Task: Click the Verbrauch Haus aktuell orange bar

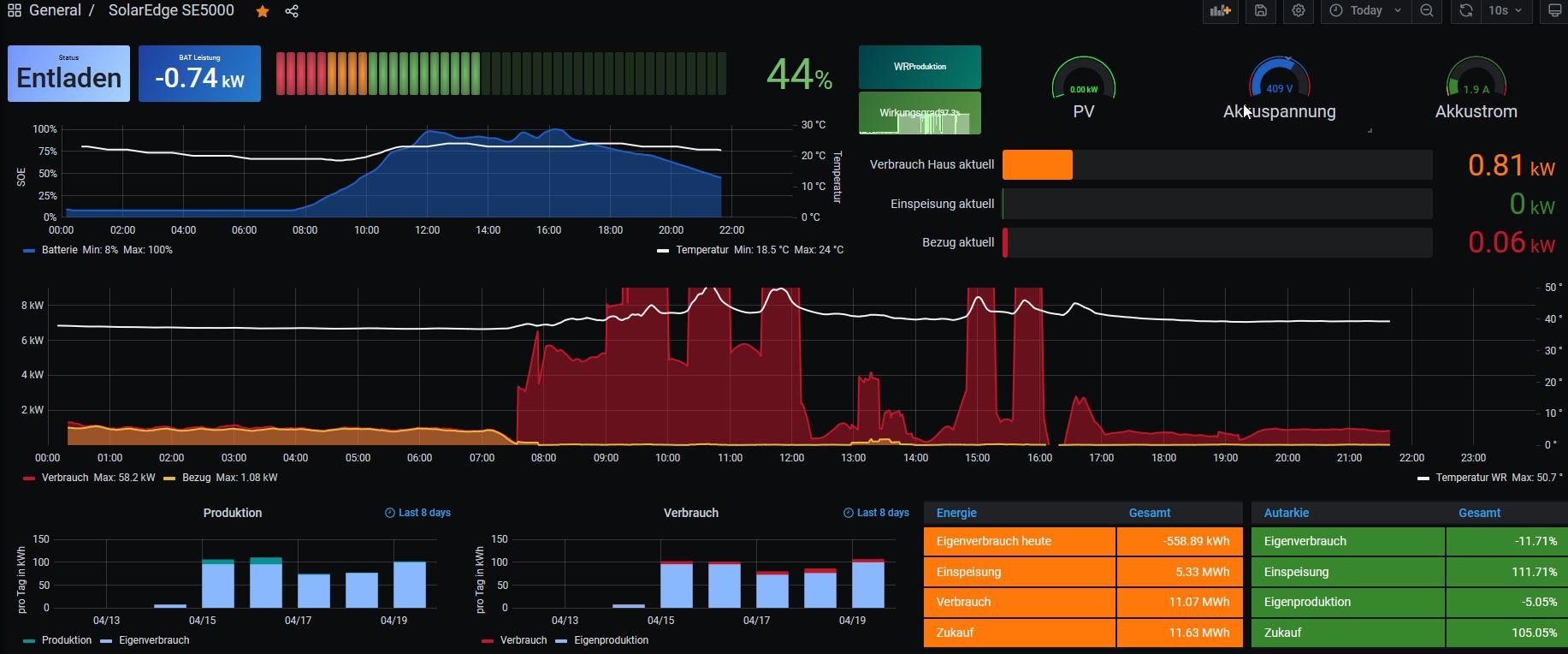Action: [x=1037, y=164]
